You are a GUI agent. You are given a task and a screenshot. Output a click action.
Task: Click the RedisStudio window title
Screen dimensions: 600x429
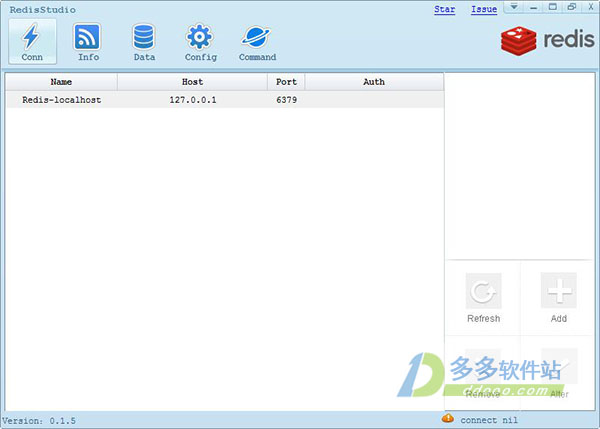click(x=42, y=10)
